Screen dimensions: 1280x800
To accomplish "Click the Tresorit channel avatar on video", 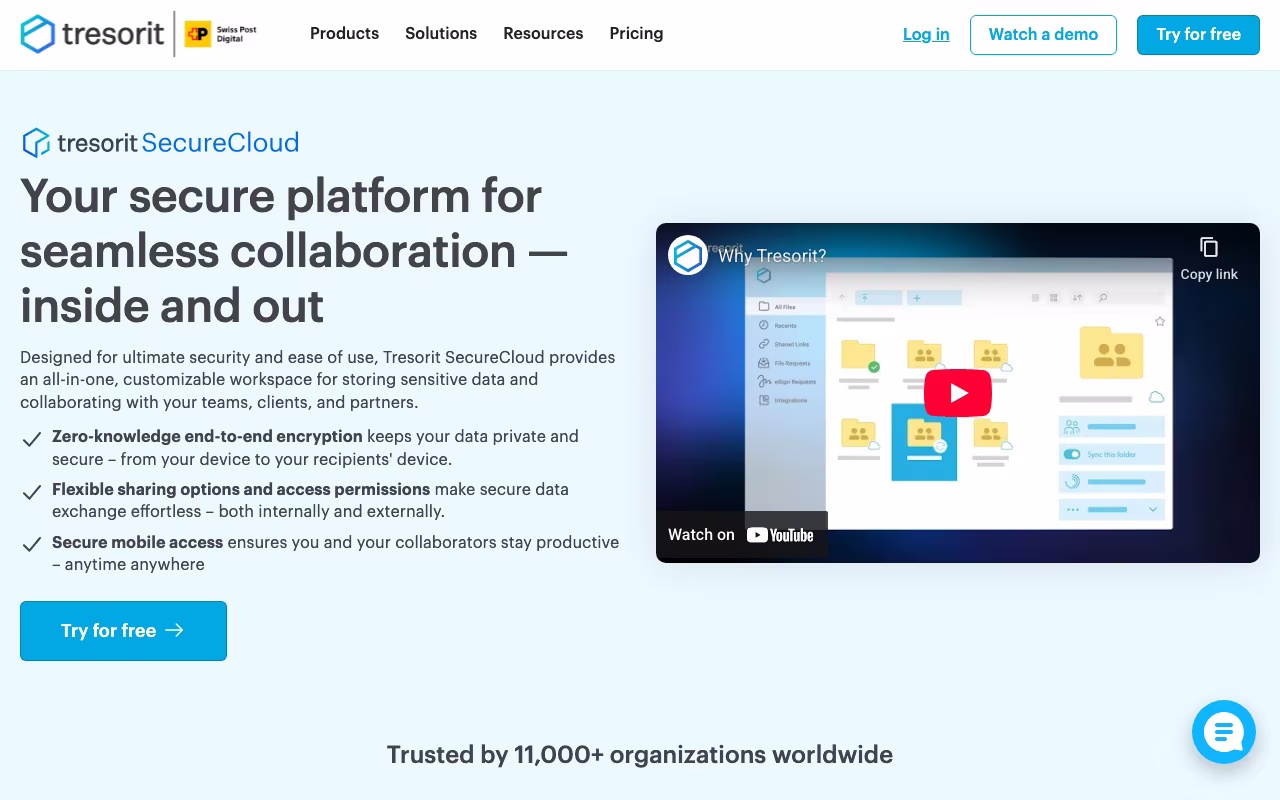I will (x=688, y=256).
